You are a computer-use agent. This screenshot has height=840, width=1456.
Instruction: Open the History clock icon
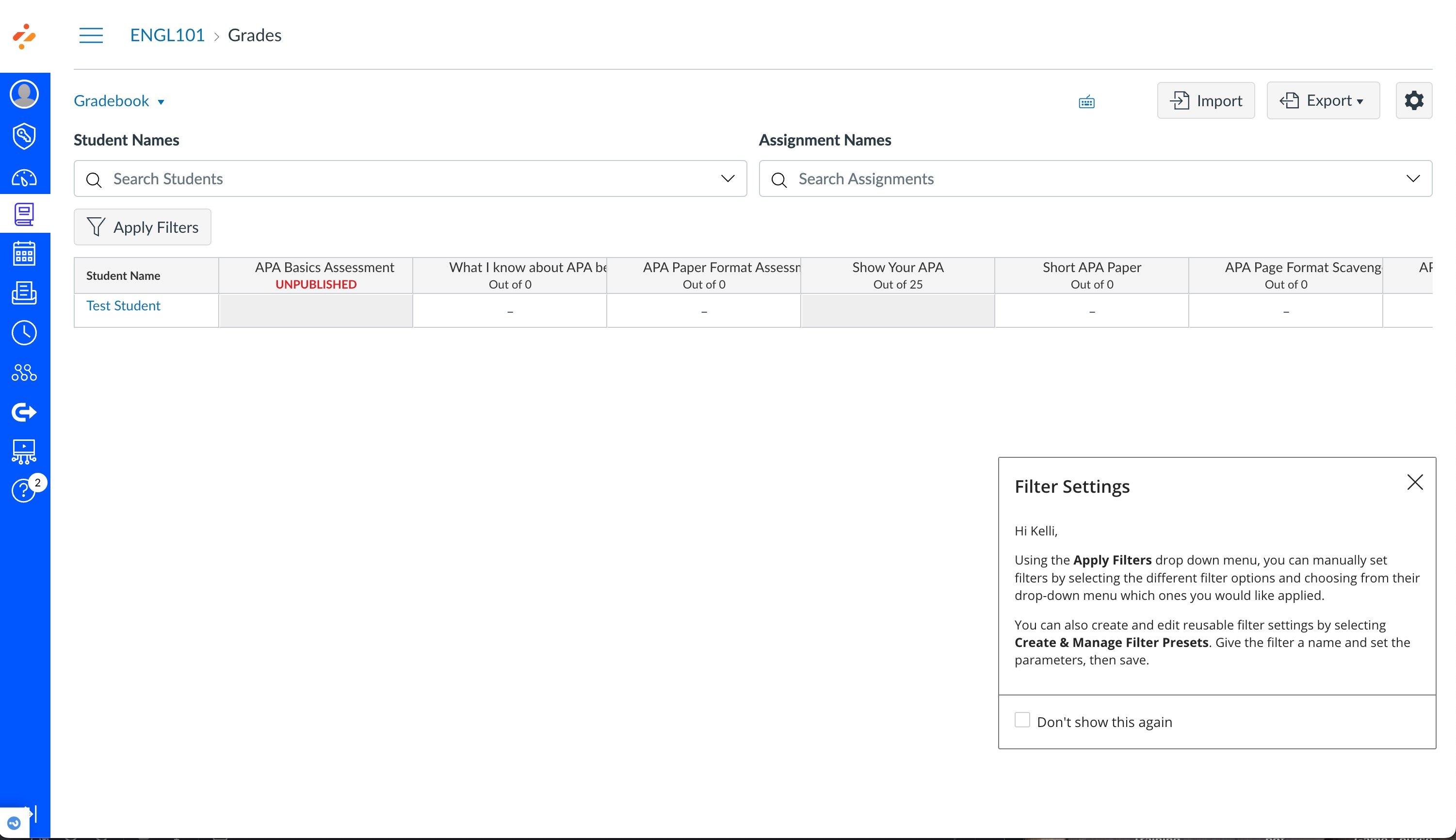pyautogui.click(x=24, y=333)
